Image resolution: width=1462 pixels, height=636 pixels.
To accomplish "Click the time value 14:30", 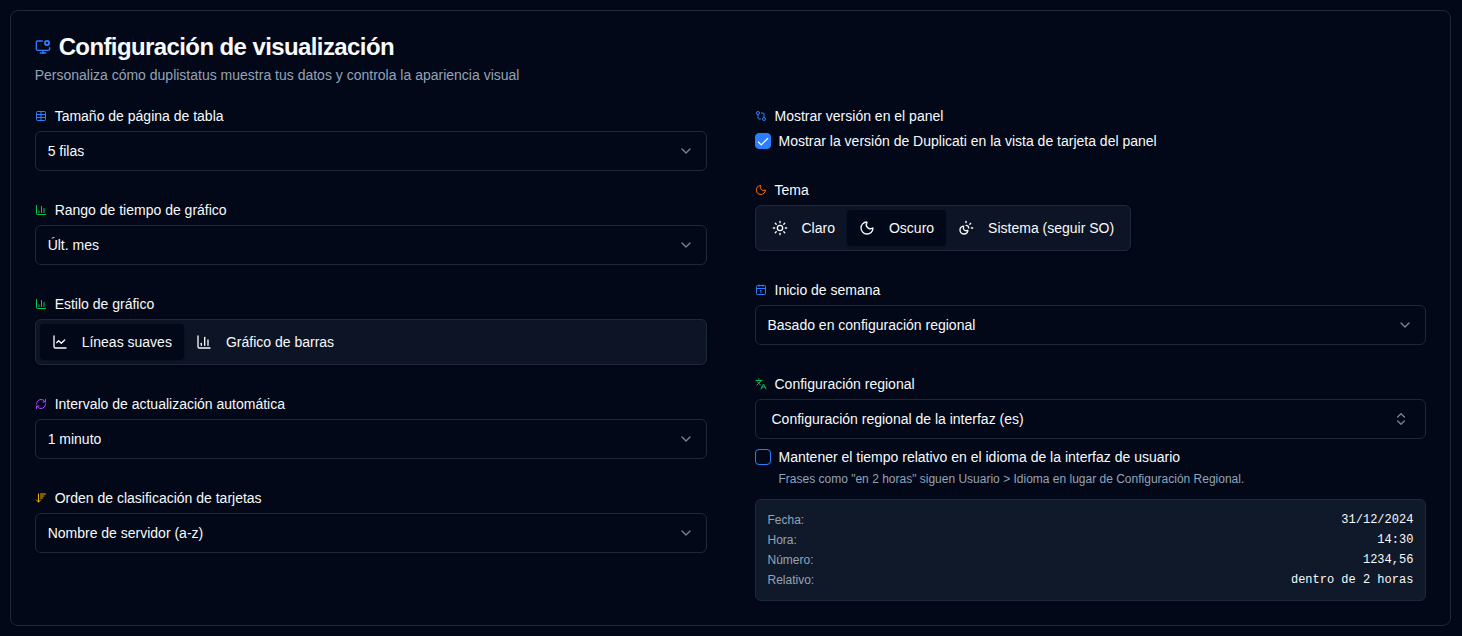I will pyautogui.click(x=1395, y=539).
